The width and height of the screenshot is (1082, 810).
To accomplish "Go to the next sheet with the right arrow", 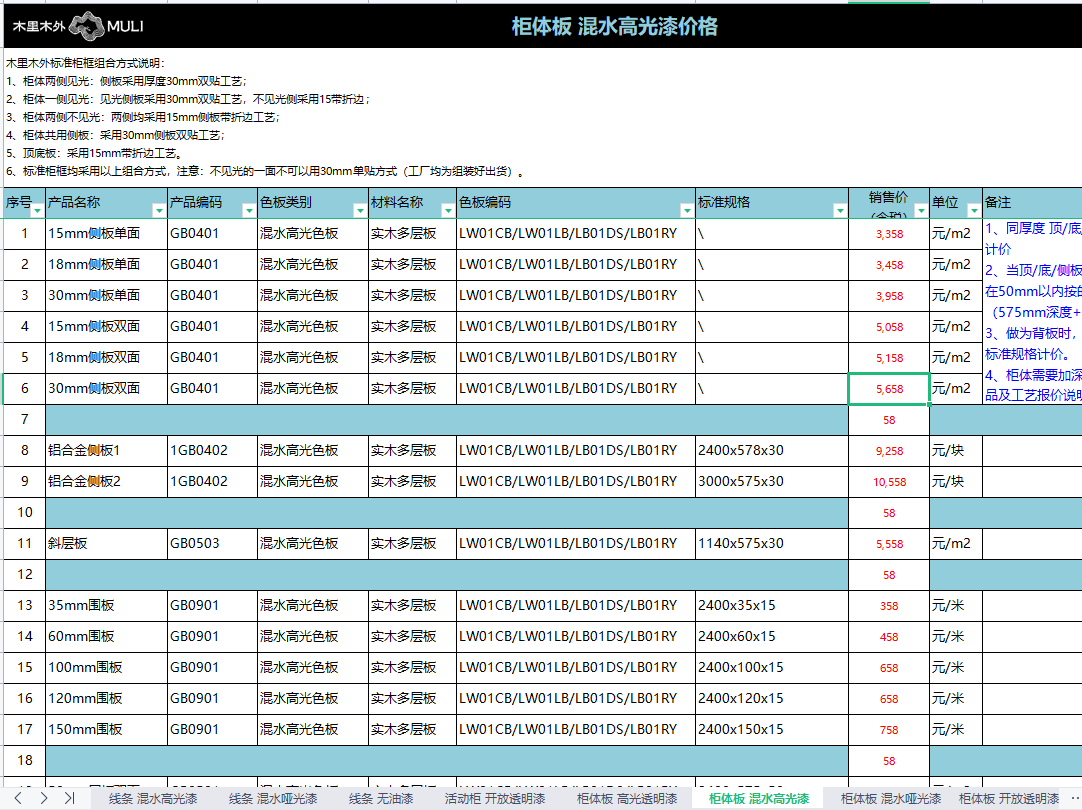I will click(x=43, y=798).
